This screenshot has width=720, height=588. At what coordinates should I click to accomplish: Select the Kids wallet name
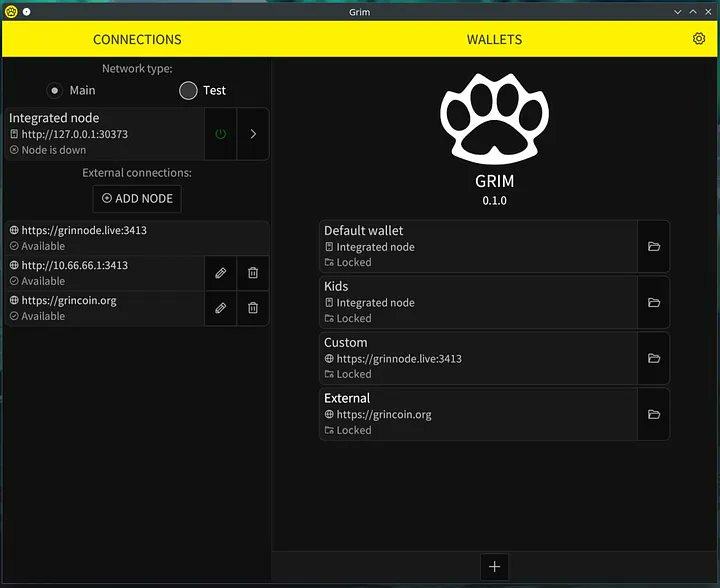(336, 286)
